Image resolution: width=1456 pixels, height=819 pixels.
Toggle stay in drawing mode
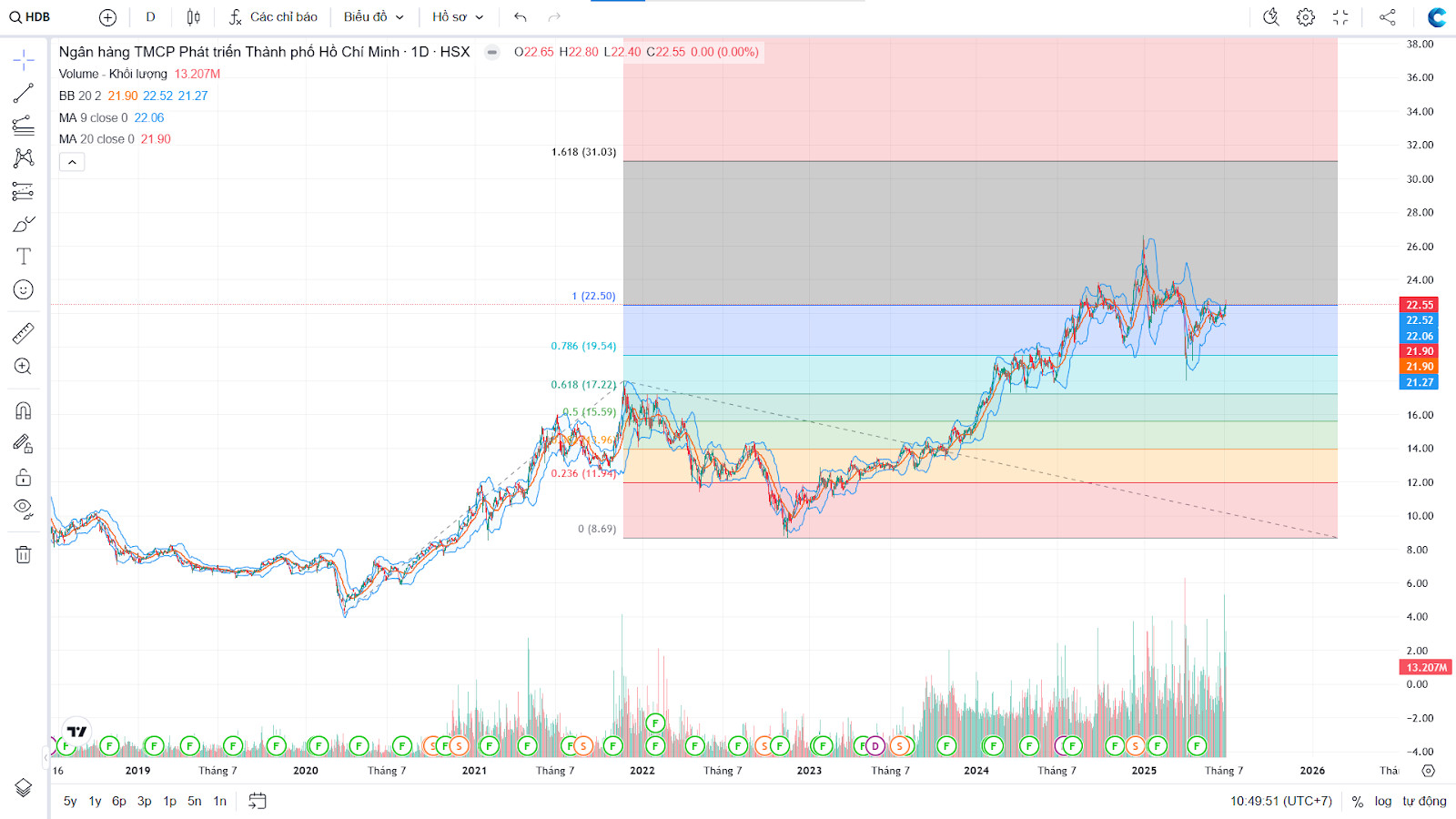tap(24, 444)
